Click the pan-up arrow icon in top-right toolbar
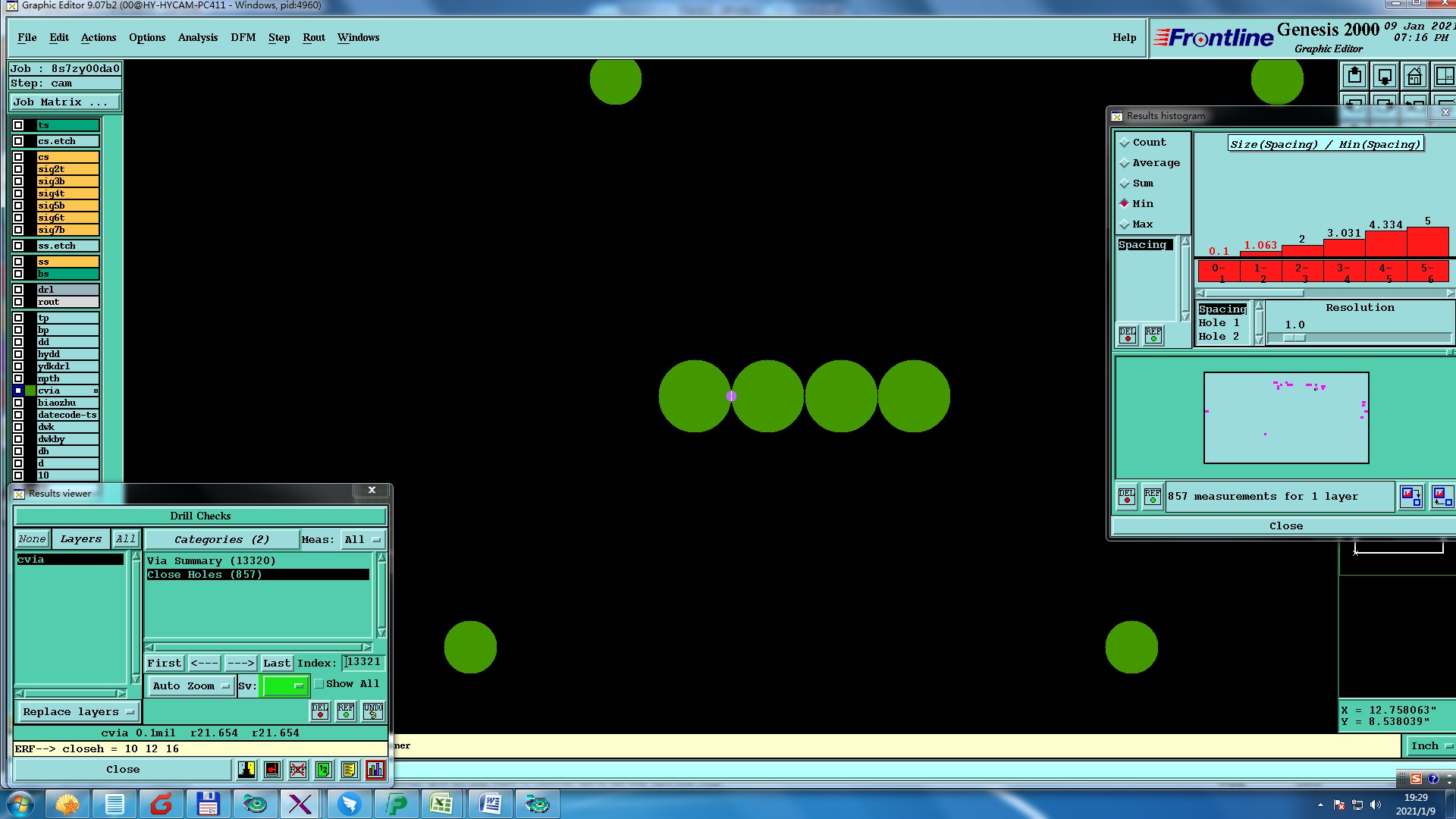Screen dimensions: 1456x819 pos(1354,77)
